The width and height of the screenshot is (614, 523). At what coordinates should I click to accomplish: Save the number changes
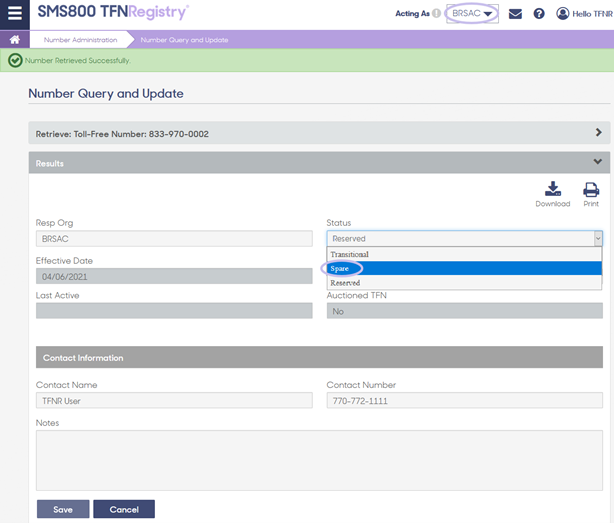[63, 509]
